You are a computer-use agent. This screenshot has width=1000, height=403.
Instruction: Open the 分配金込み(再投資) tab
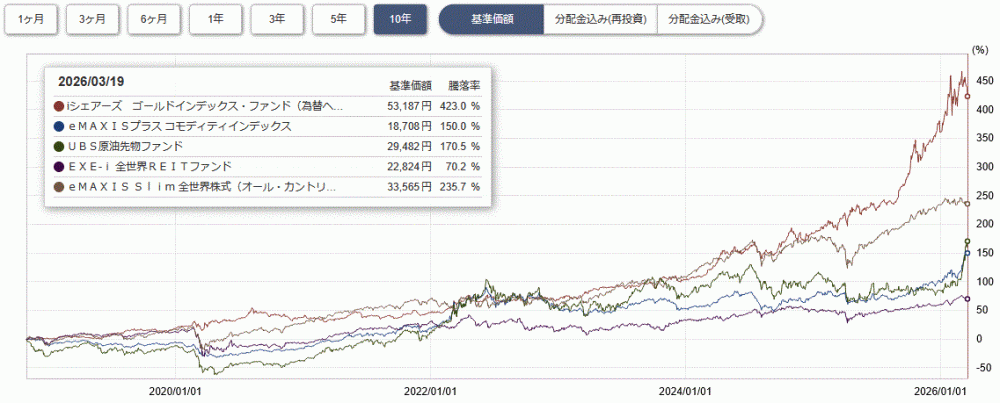tap(600, 19)
